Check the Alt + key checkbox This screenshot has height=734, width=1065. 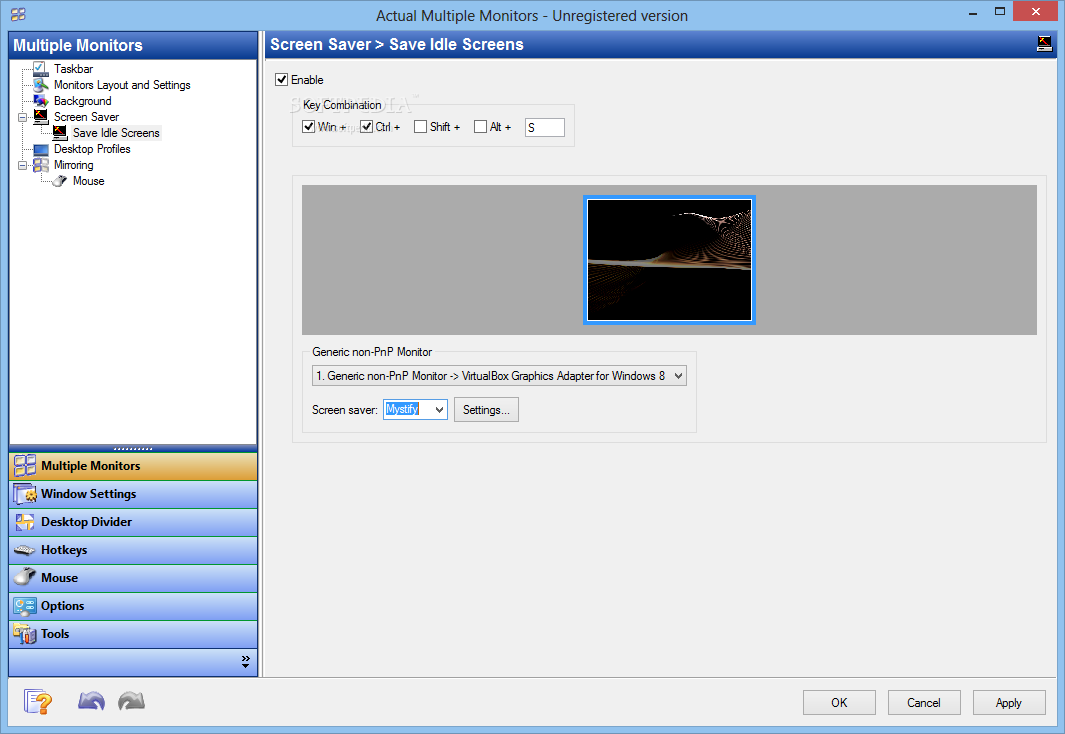point(480,126)
